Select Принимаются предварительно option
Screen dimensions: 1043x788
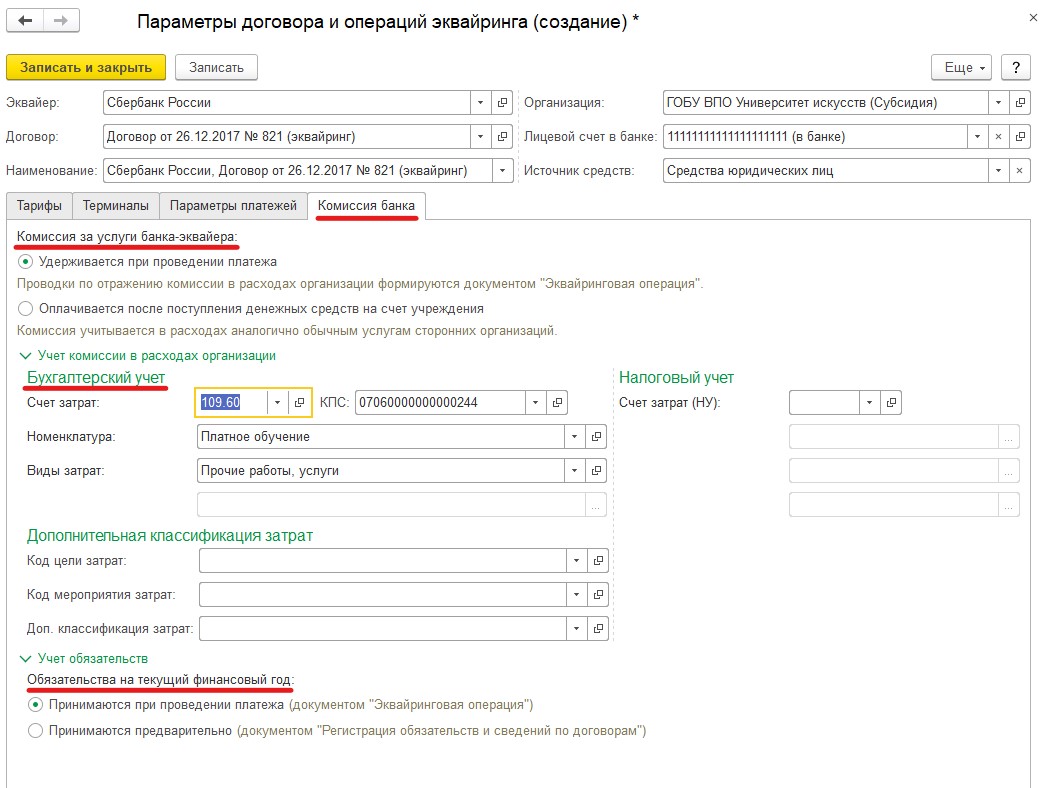click(x=35, y=730)
